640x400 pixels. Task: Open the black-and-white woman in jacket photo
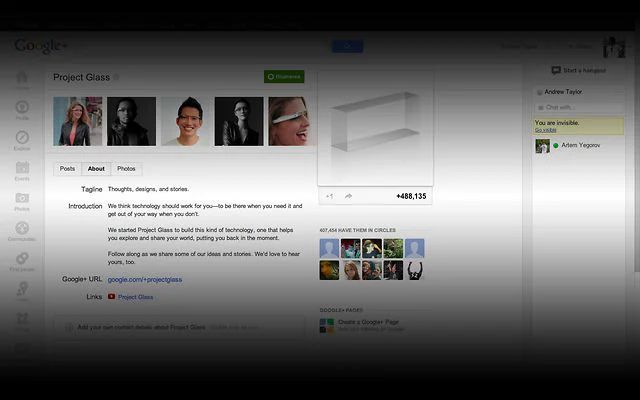coord(239,121)
